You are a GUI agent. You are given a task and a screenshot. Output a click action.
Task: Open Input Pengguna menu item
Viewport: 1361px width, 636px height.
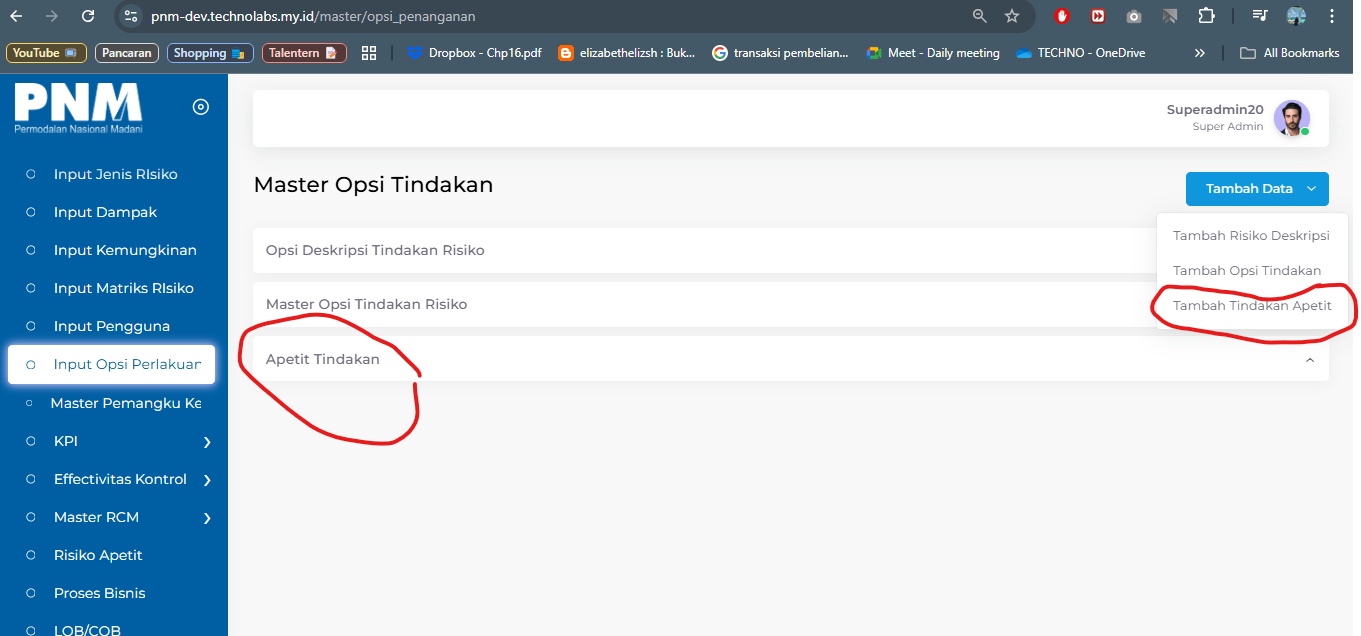coord(114,326)
